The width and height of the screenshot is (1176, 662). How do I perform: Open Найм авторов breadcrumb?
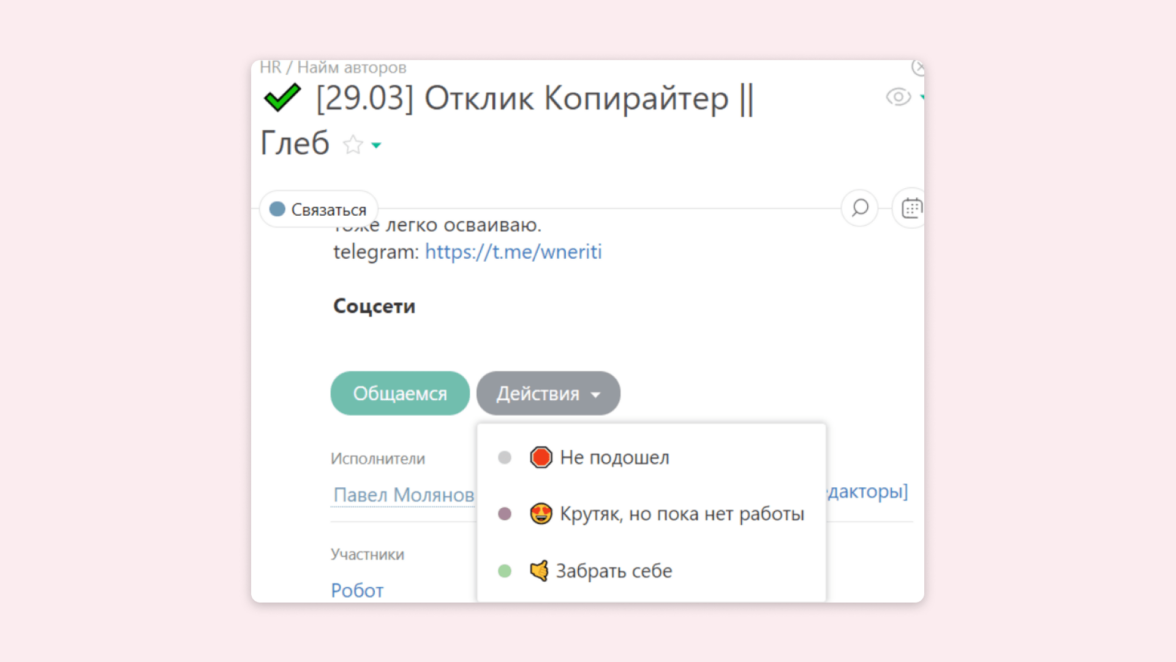pos(352,68)
